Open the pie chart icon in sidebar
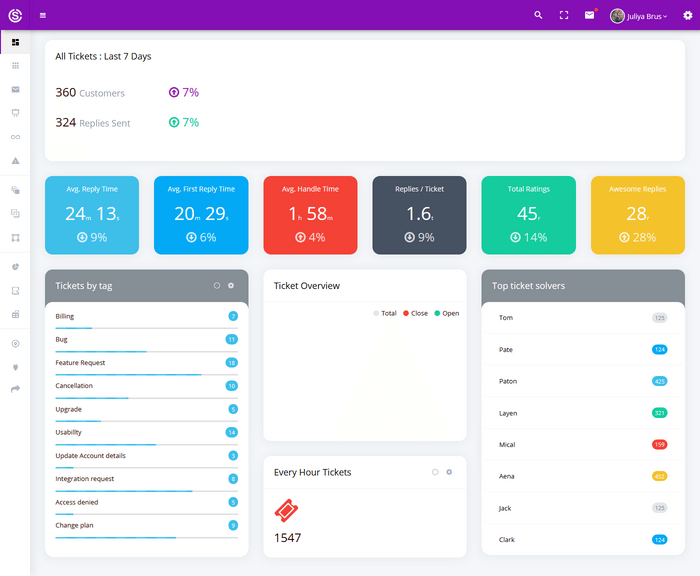700x576 pixels. 16,267
